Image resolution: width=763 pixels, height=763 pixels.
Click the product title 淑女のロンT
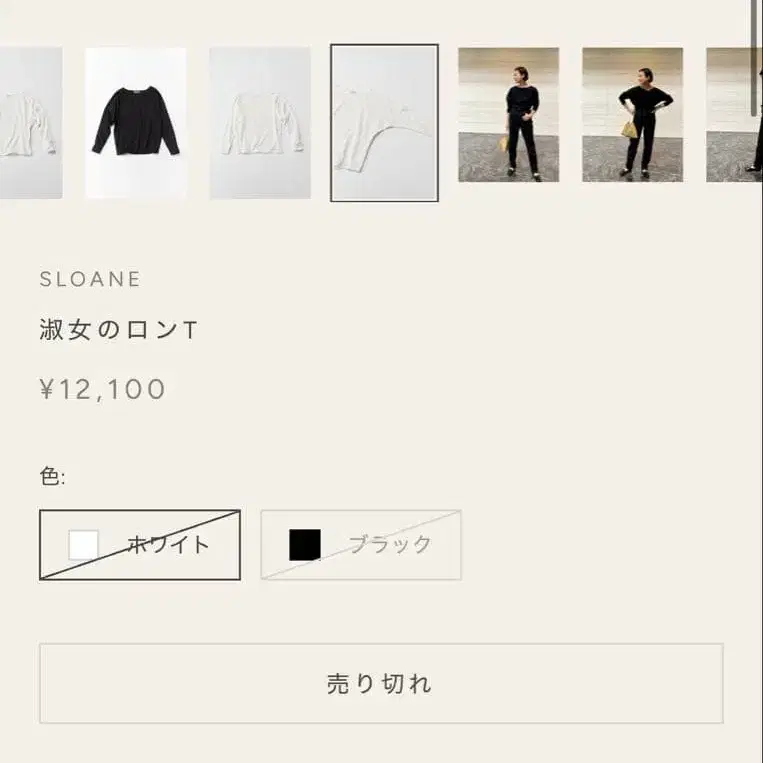pyautogui.click(x=118, y=329)
